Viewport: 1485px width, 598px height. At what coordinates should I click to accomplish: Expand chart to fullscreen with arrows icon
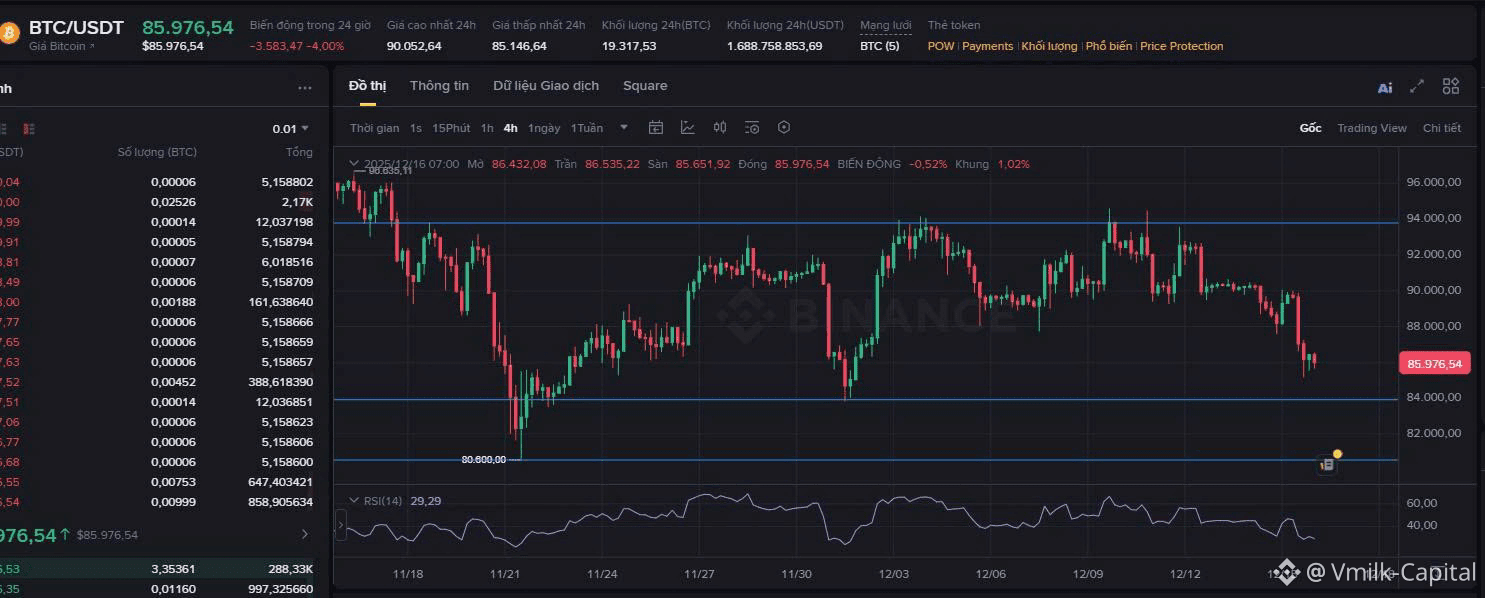point(1416,87)
